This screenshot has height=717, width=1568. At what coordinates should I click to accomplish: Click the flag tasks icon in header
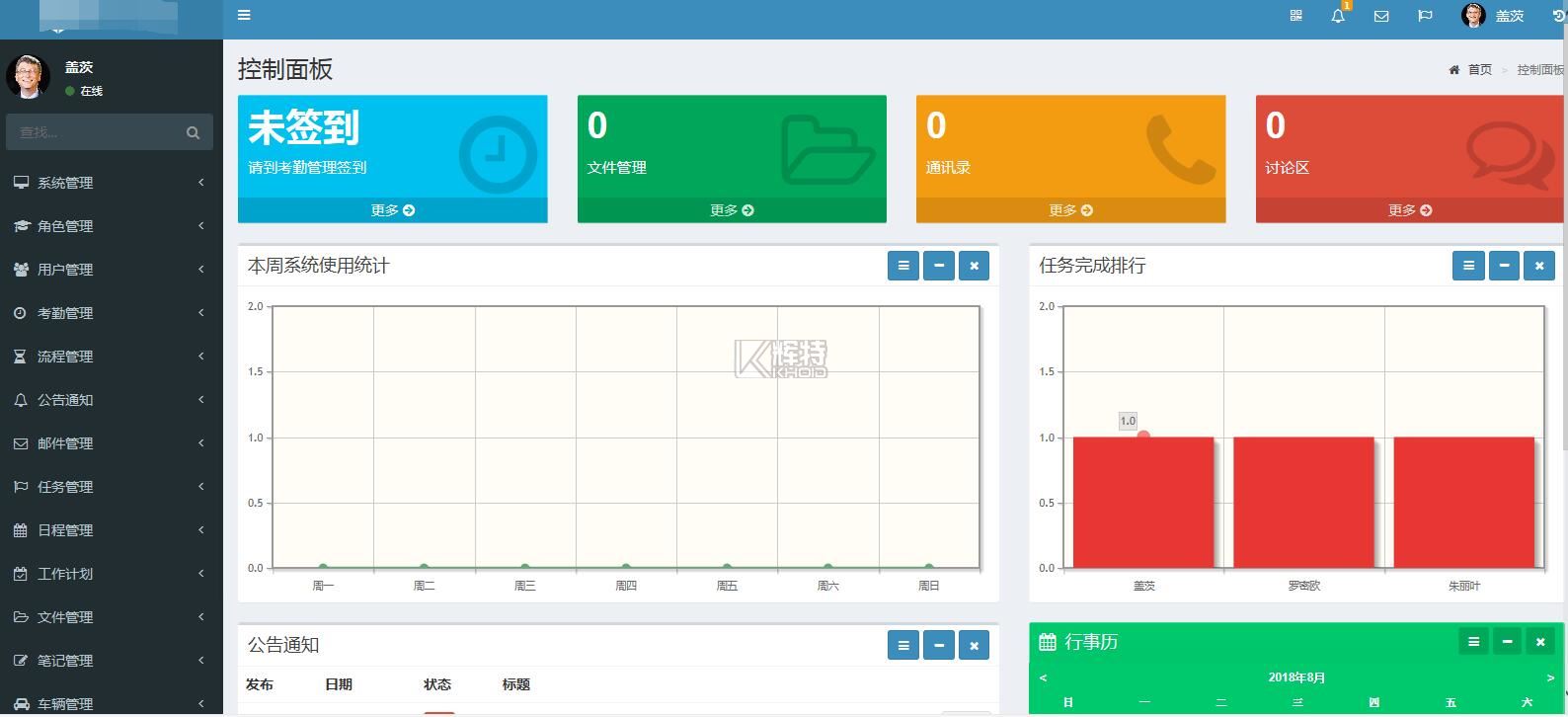tap(1425, 16)
